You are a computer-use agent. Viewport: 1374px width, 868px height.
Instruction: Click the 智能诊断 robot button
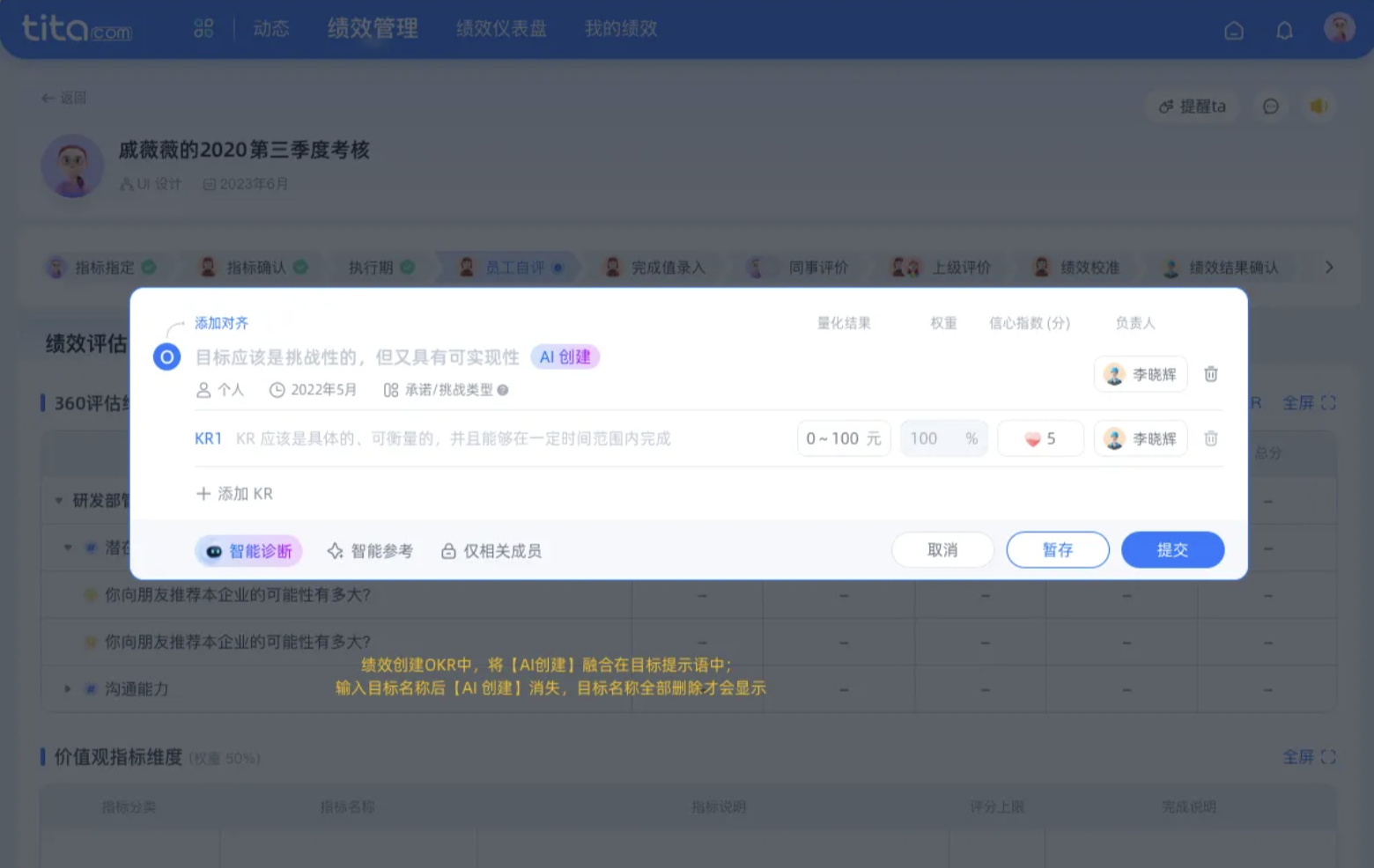248,551
